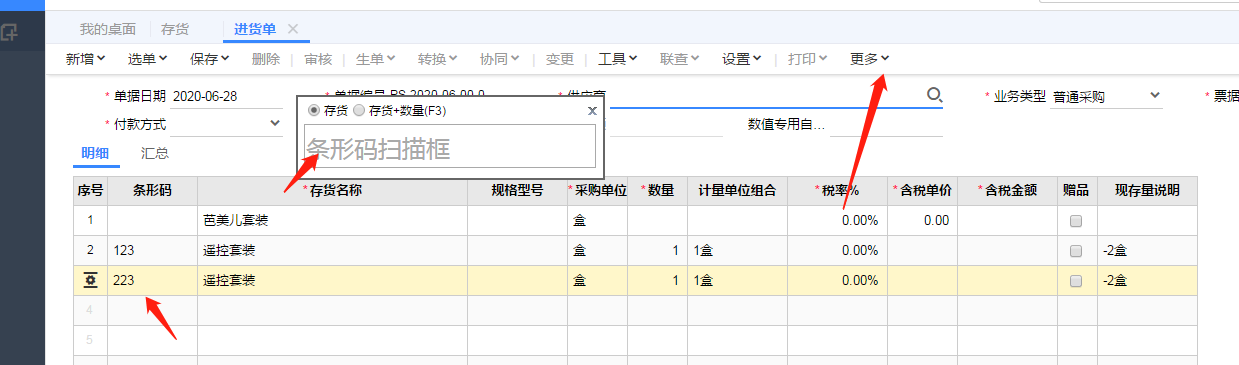Click the 审核 toolbar button
1239x365 pixels.
(318, 59)
